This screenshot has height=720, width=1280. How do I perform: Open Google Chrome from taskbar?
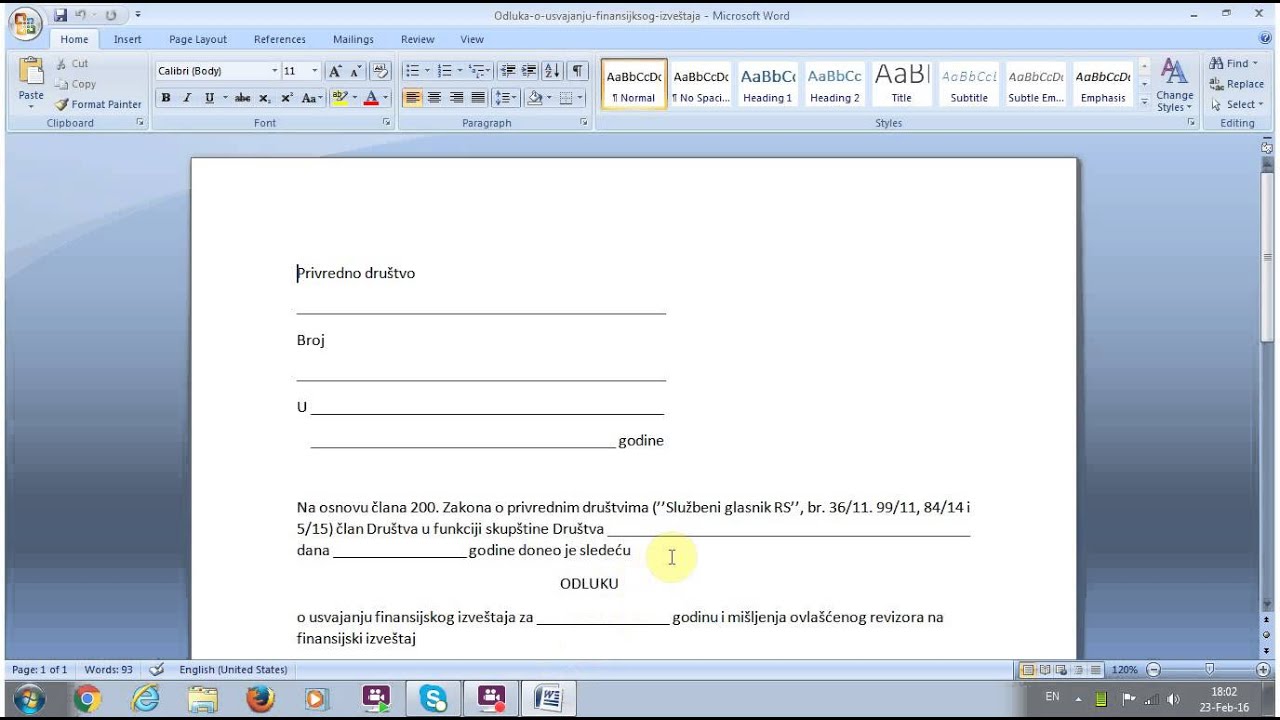point(87,699)
